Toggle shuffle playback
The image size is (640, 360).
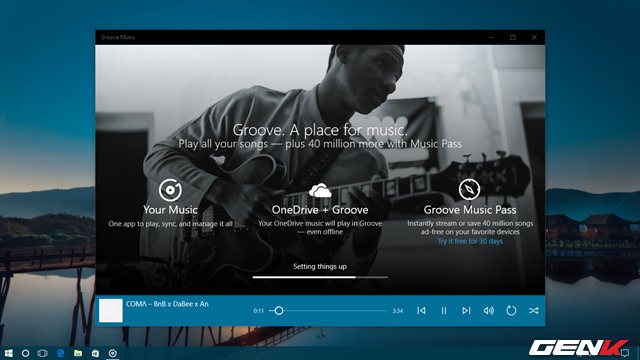(x=533, y=311)
